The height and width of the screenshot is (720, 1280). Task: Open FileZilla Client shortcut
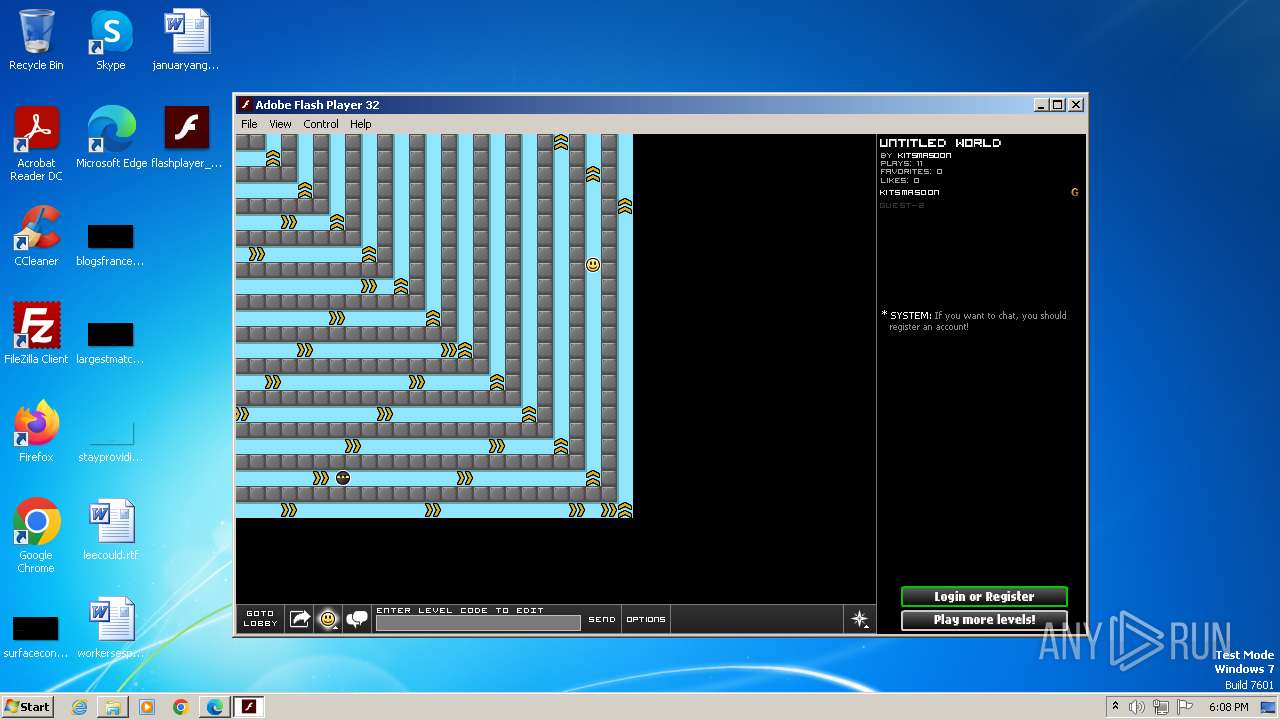click(36, 335)
